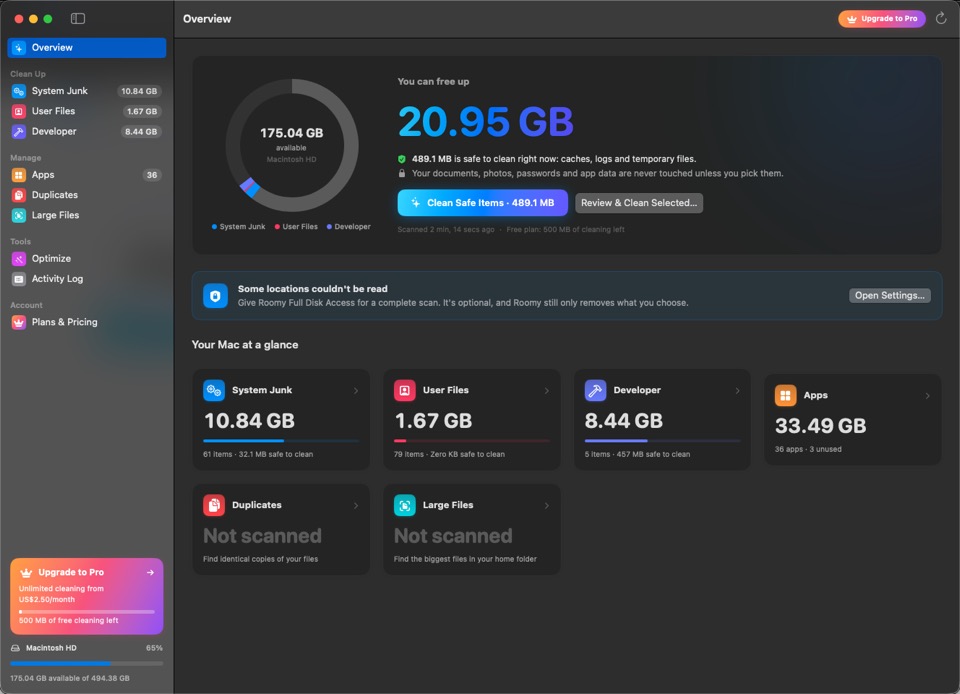Click the 'Scanned 2 min, 14 secs ago' text
The image size is (960, 694).
pos(446,230)
